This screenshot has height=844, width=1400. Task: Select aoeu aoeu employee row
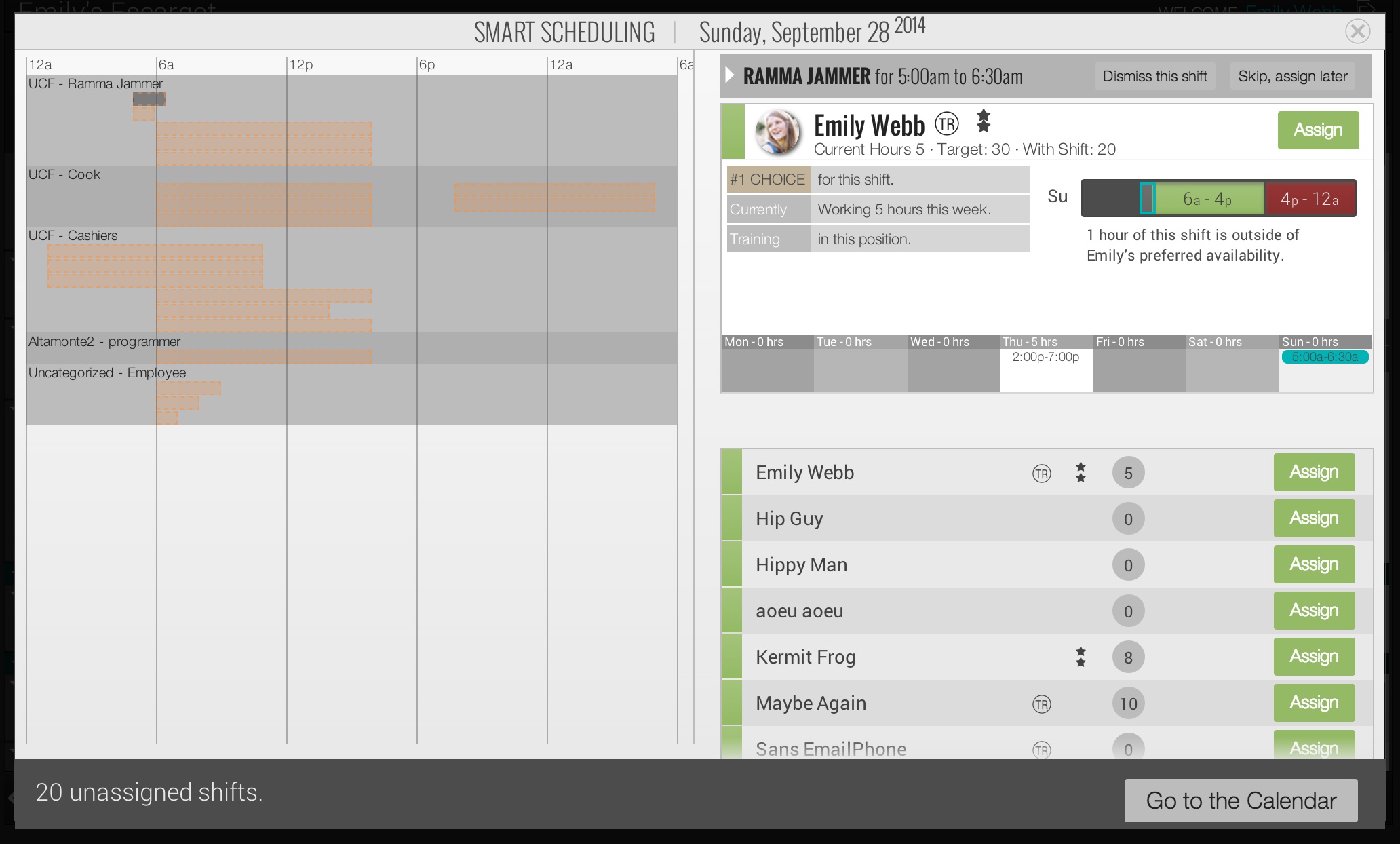[1047, 611]
